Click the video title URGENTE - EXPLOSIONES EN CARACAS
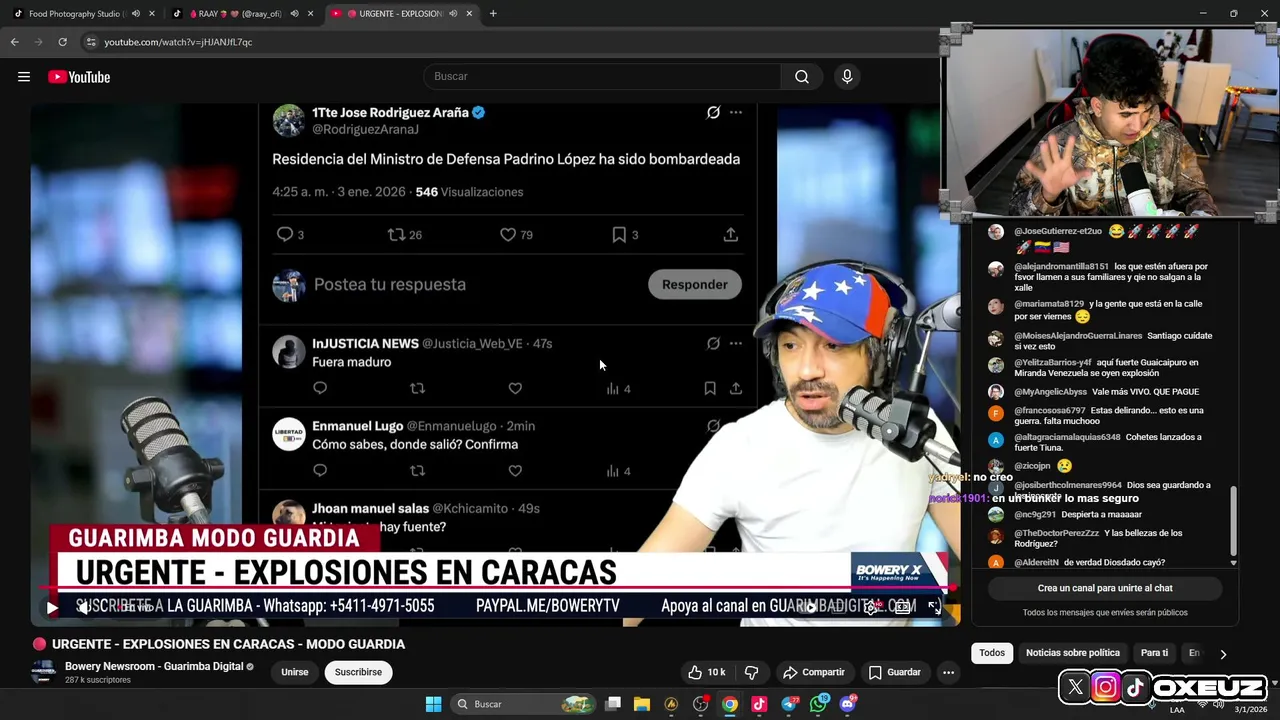The height and width of the screenshot is (720, 1280). (228, 644)
